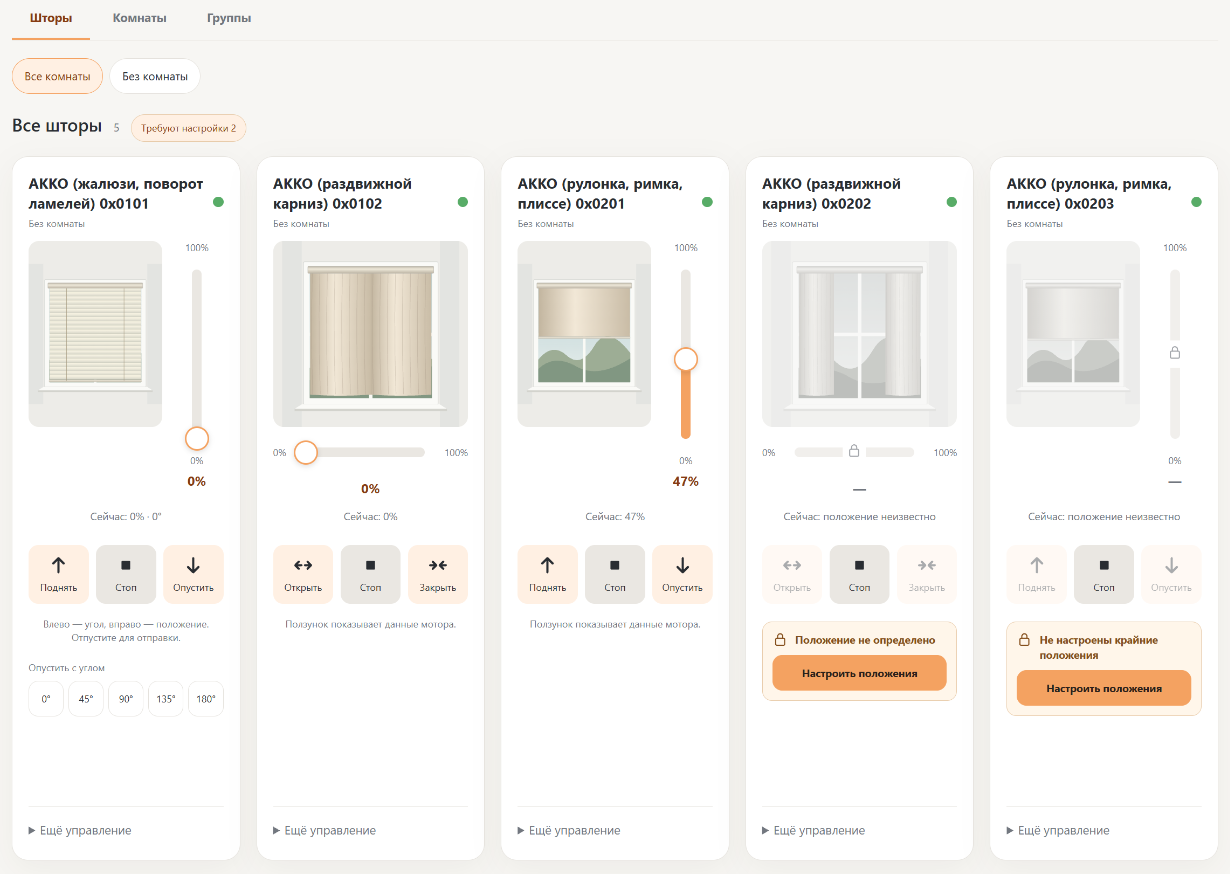The height and width of the screenshot is (874, 1230).
Task: Toggle the Требуют настройки 2 filter badge
Action: point(189,128)
